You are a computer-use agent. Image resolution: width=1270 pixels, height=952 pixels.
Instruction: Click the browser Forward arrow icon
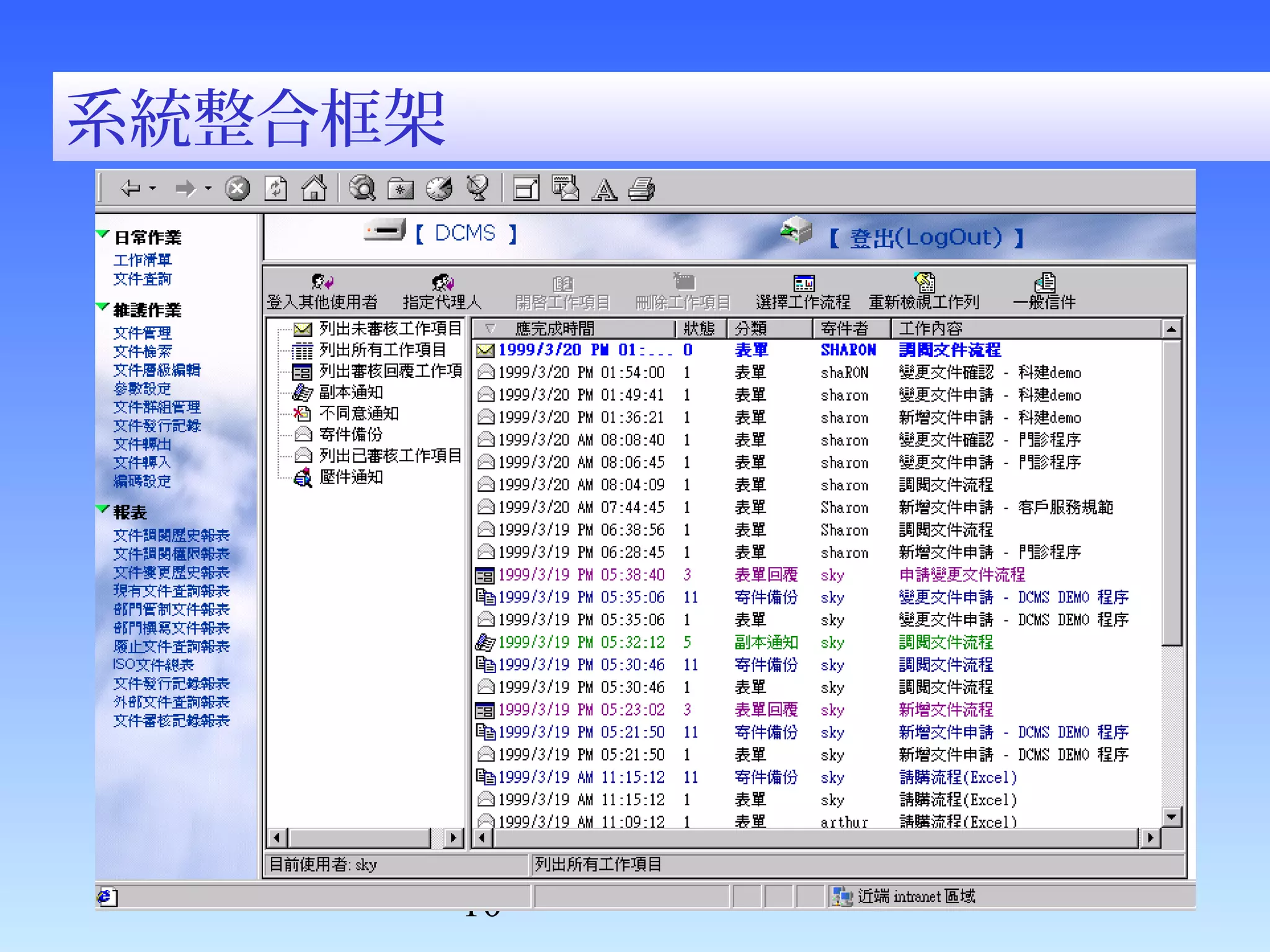185,188
